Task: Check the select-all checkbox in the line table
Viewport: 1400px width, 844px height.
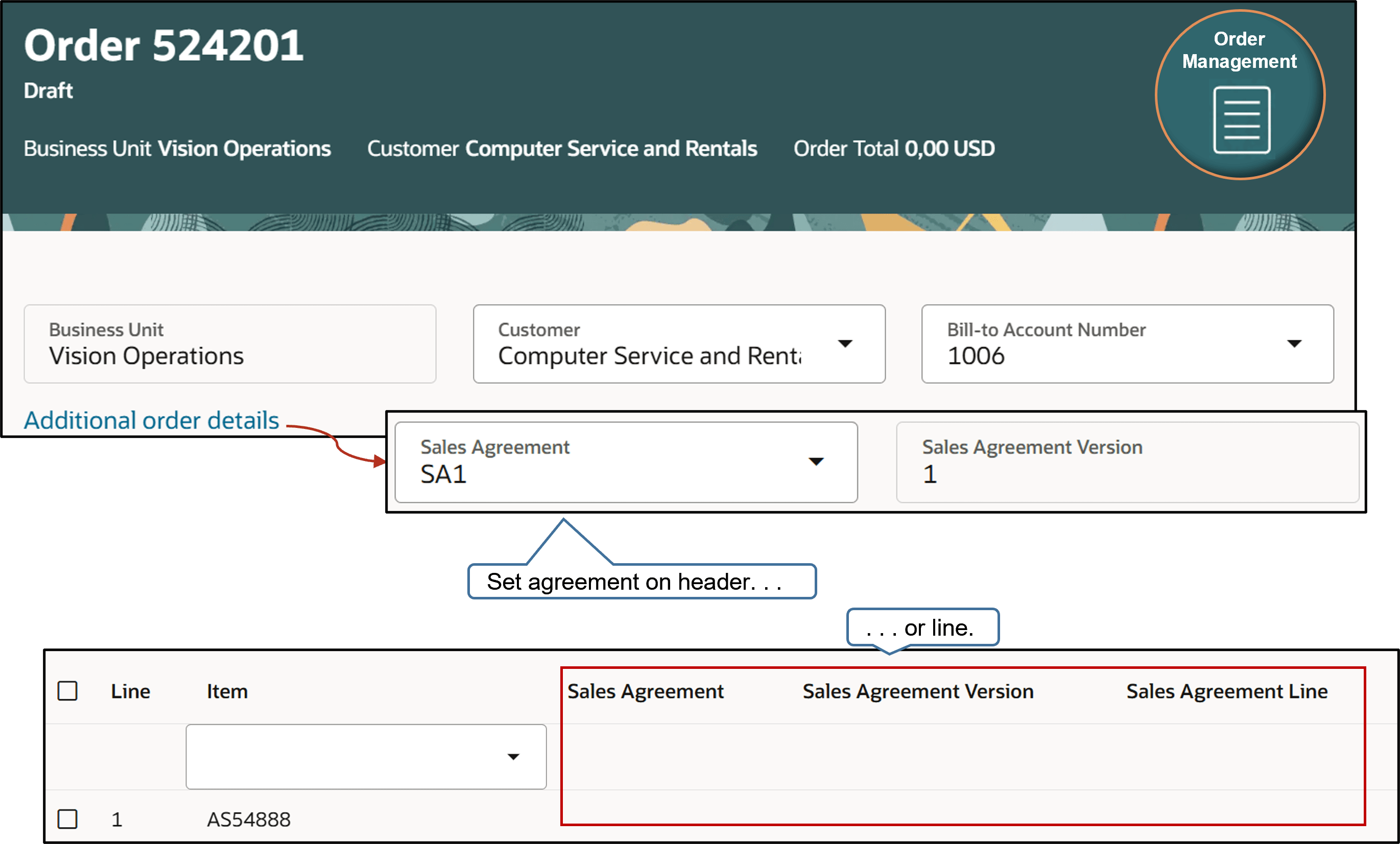Action: (x=67, y=691)
